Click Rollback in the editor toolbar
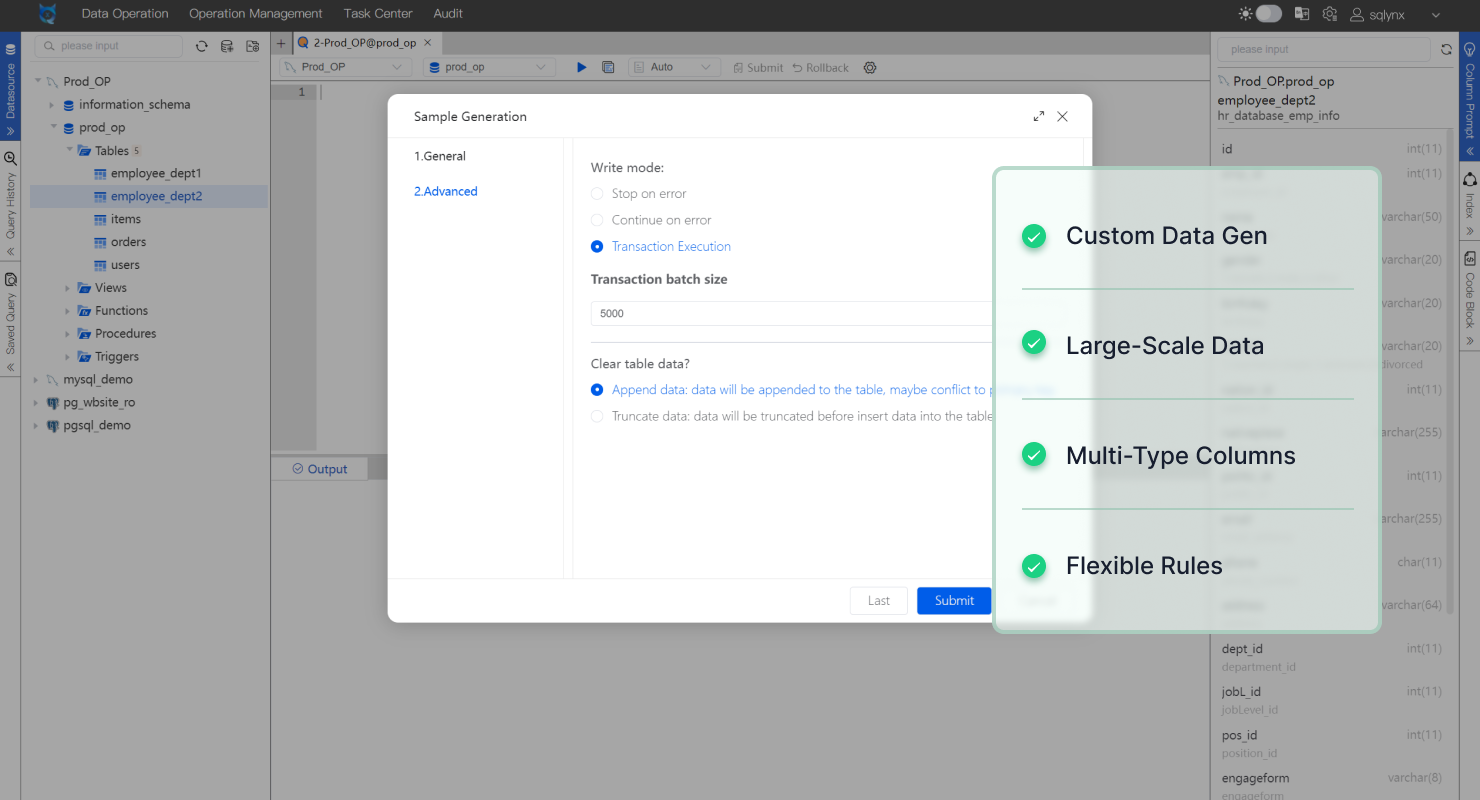This screenshot has height=800, width=1480. coord(820,67)
